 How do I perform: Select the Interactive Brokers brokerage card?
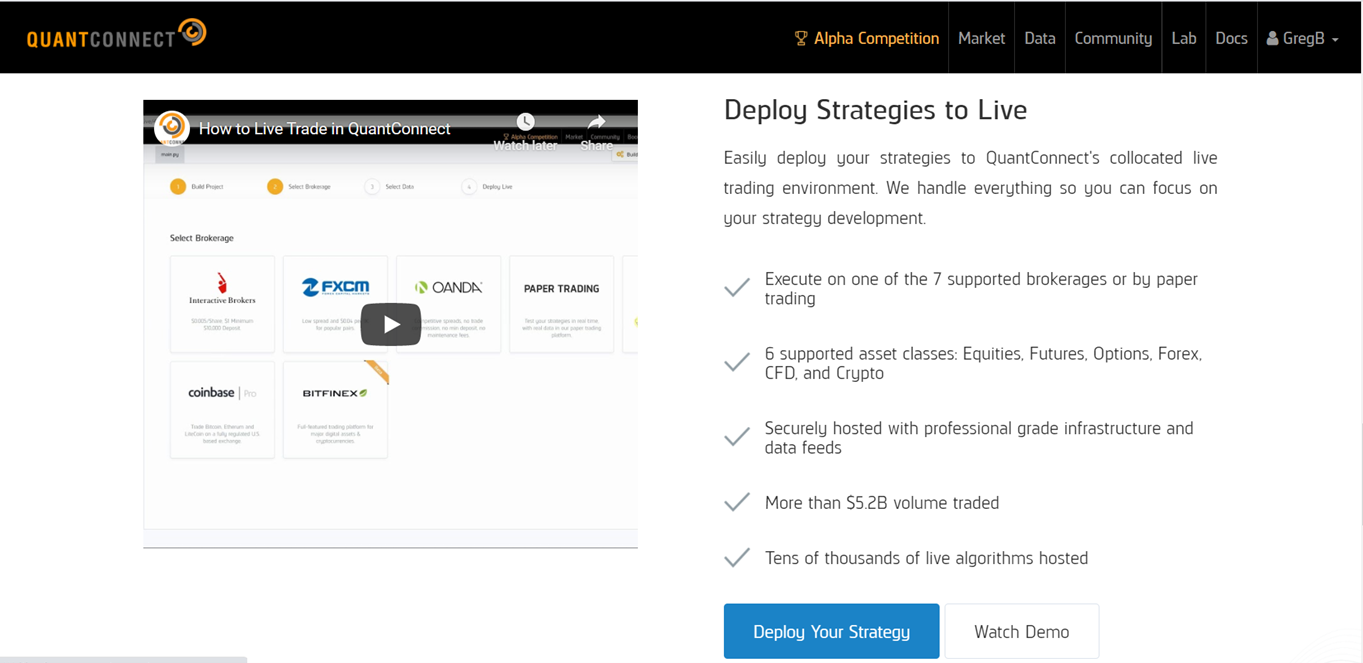(x=222, y=304)
